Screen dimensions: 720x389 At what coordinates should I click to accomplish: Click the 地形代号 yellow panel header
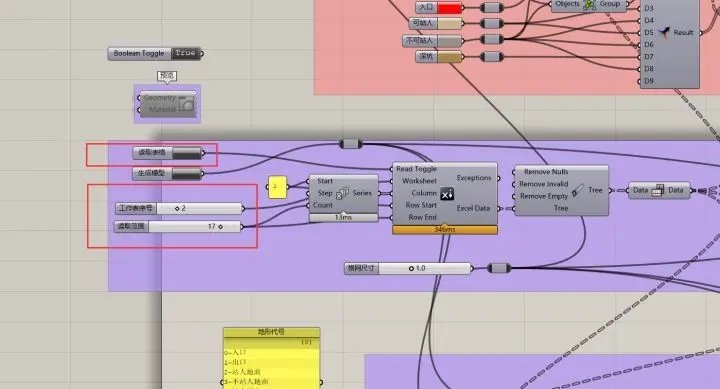click(271, 332)
